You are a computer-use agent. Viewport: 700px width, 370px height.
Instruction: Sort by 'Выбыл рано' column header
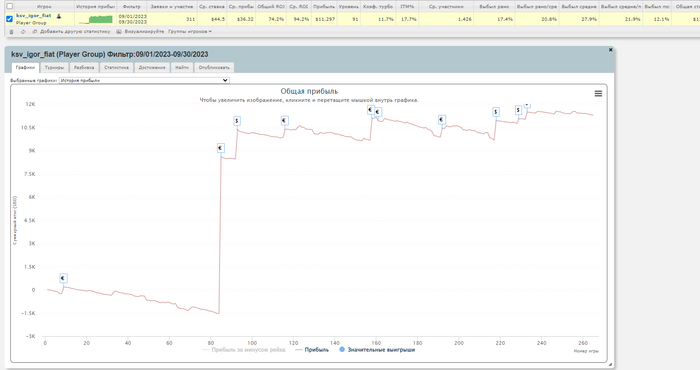(494, 7)
